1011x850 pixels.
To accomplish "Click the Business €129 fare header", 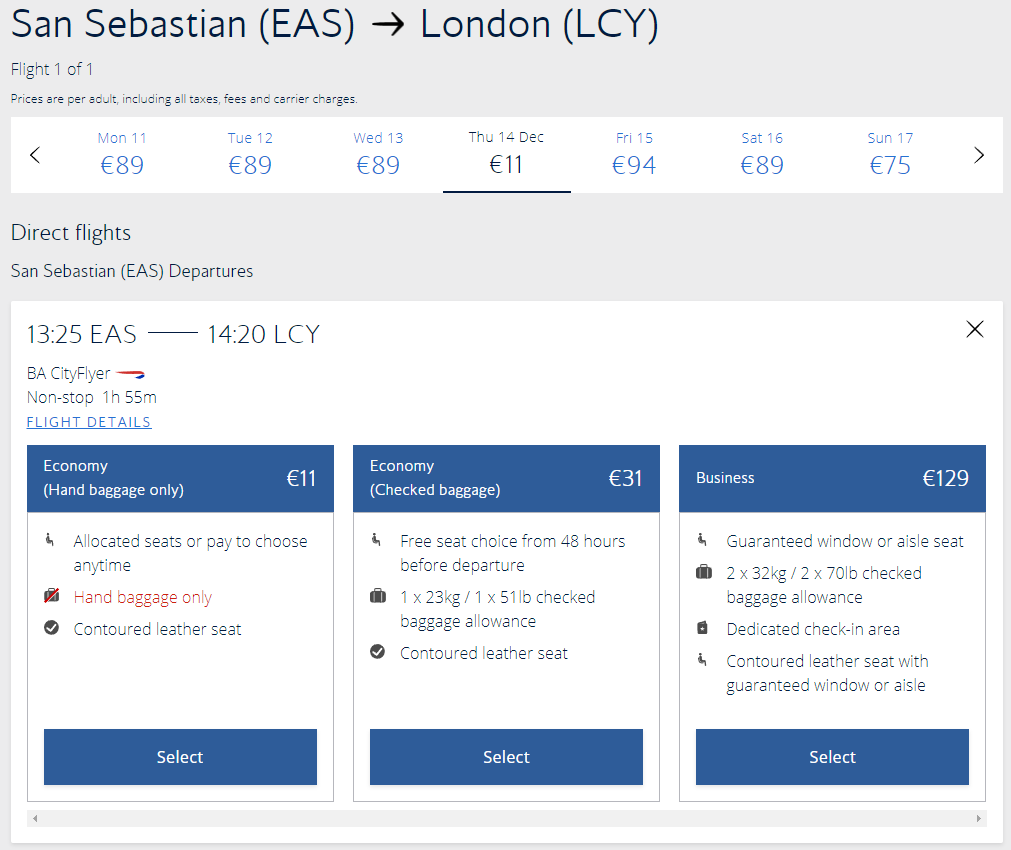I will (832, 479).
